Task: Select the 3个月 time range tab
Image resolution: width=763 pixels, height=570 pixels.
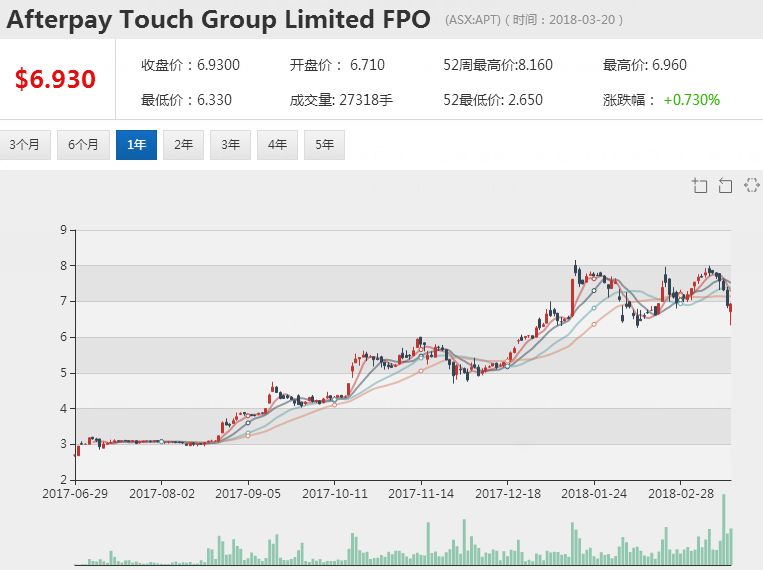Action: [x=25, y=145]
